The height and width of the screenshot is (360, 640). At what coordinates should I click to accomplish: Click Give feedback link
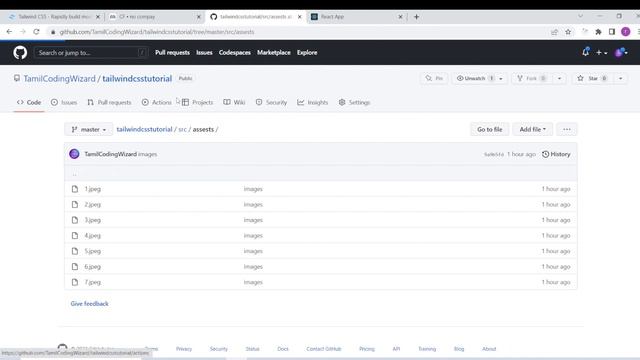(x=89, y=304)
